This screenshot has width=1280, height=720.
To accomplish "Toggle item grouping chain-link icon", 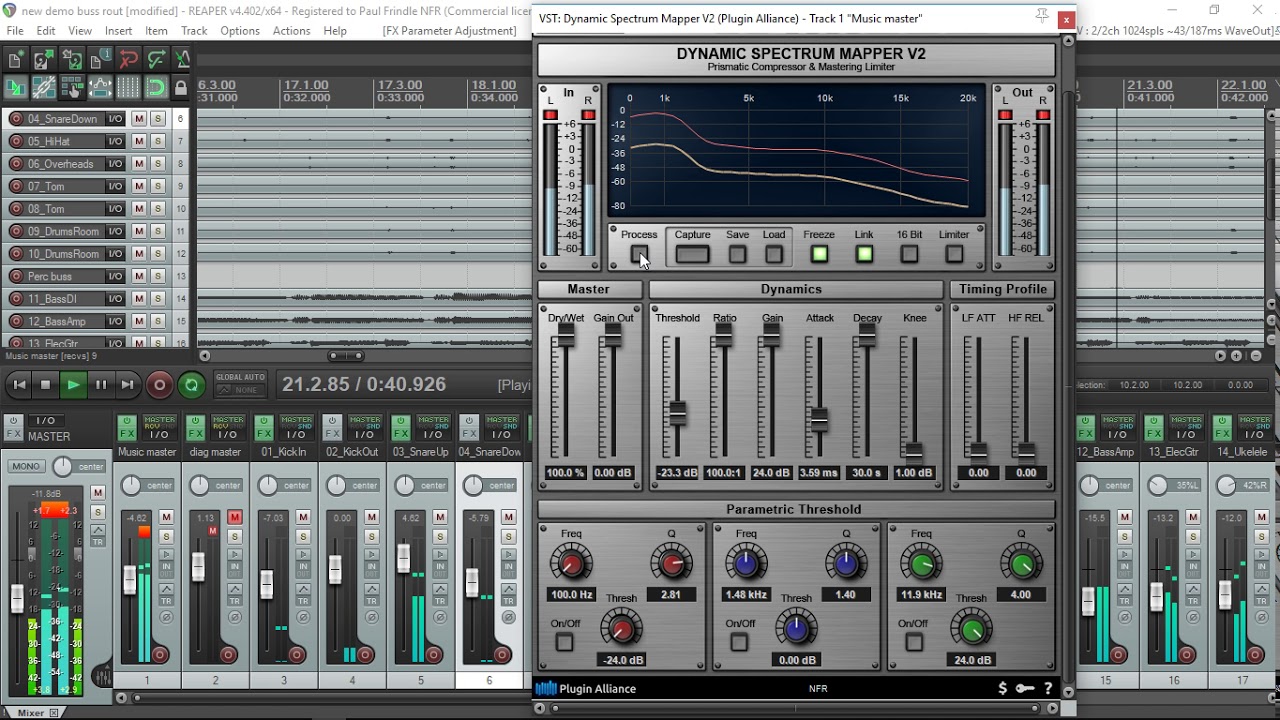I will pos(44,87).
